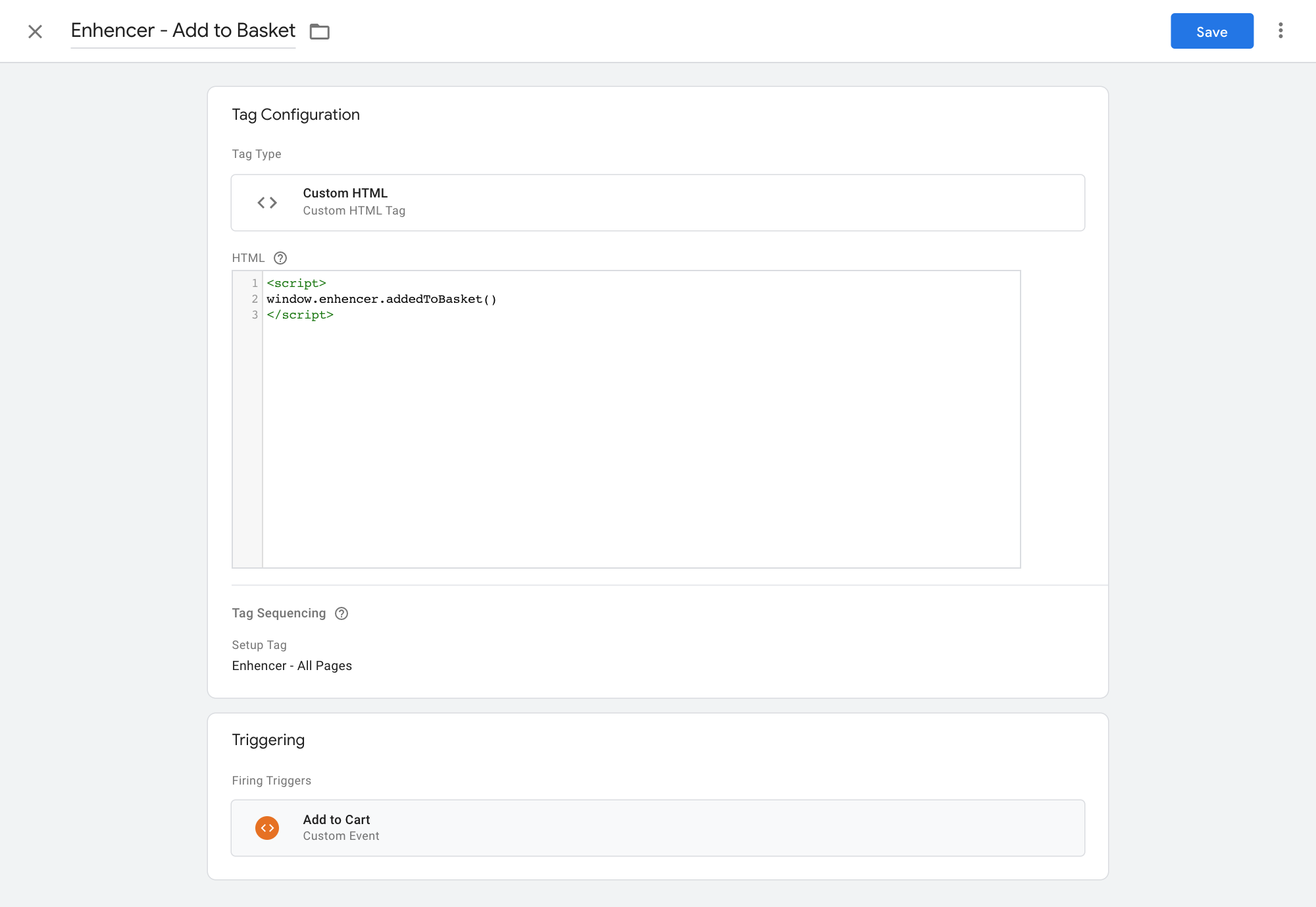Click the Tag Configuration heading
Viewport: 1316px width, 907px height.
point(295,115)
